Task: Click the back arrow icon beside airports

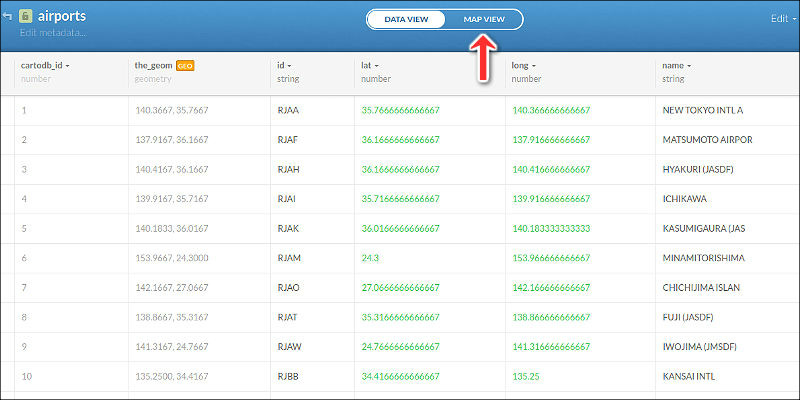Action: click(7, 16)
